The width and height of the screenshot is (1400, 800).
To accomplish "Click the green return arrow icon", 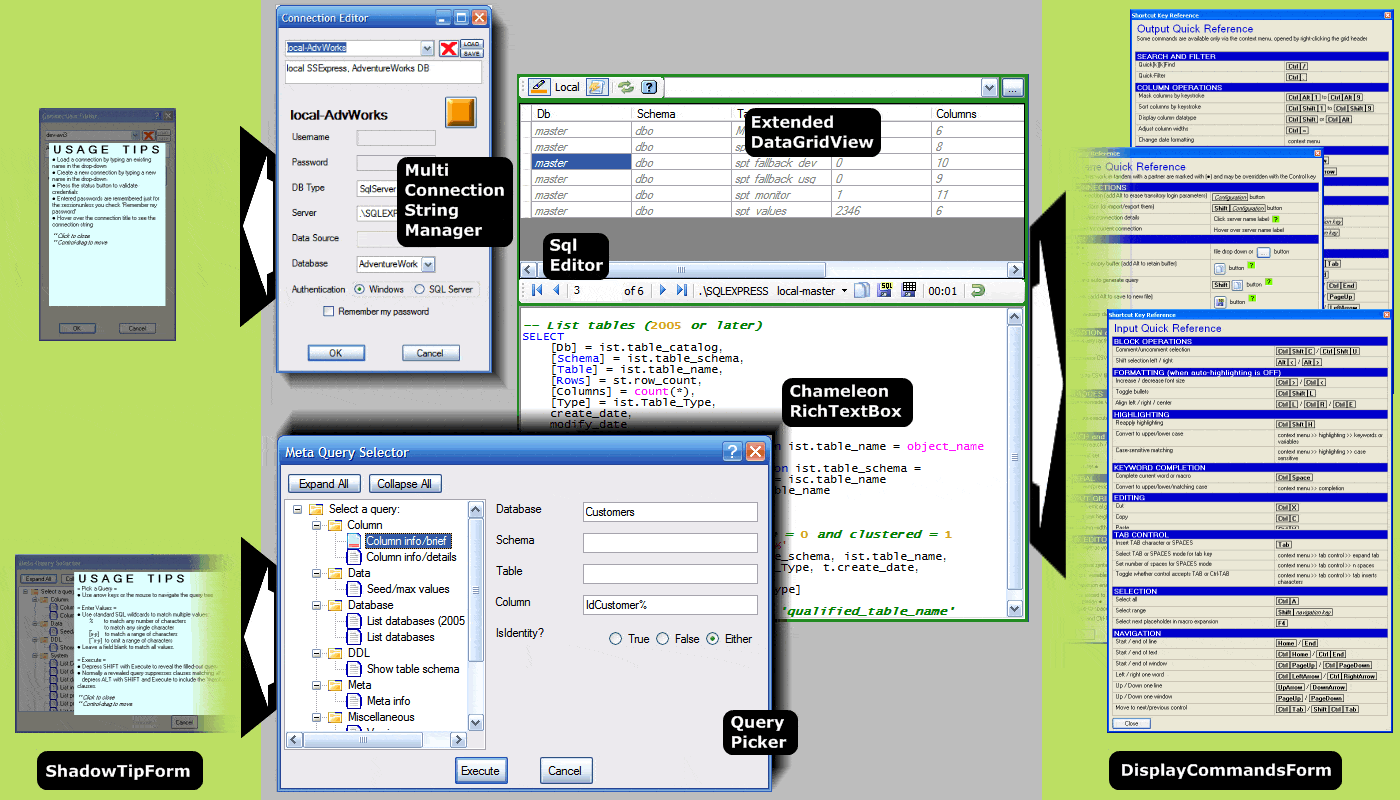I will 978,290.
